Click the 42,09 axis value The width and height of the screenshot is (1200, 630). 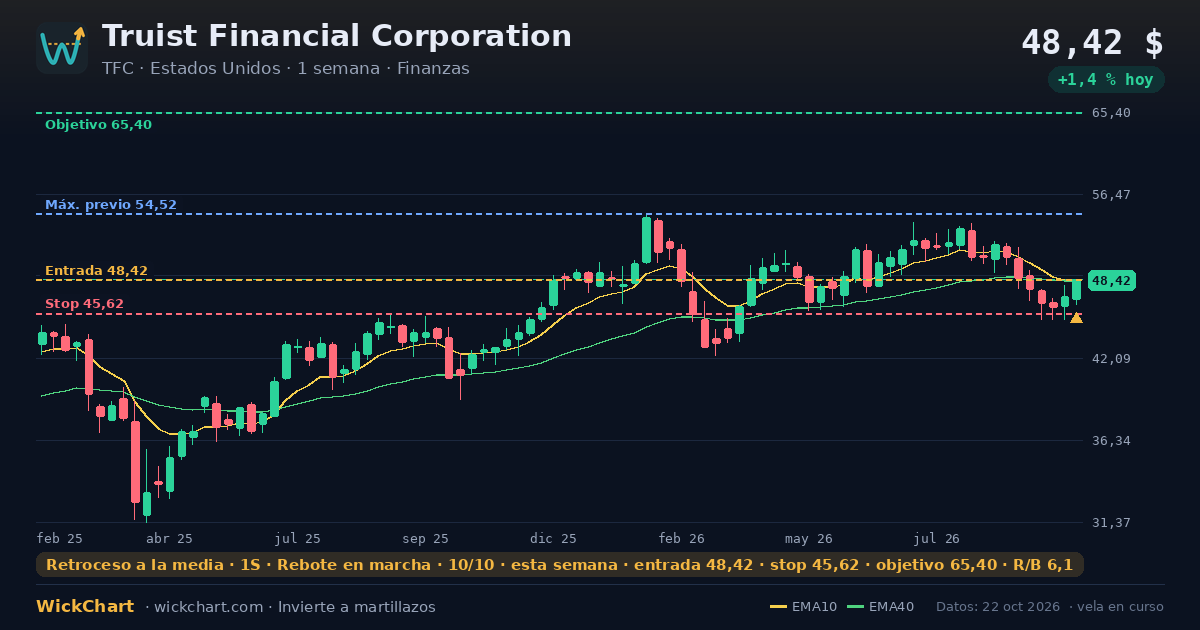[1111, 359]
